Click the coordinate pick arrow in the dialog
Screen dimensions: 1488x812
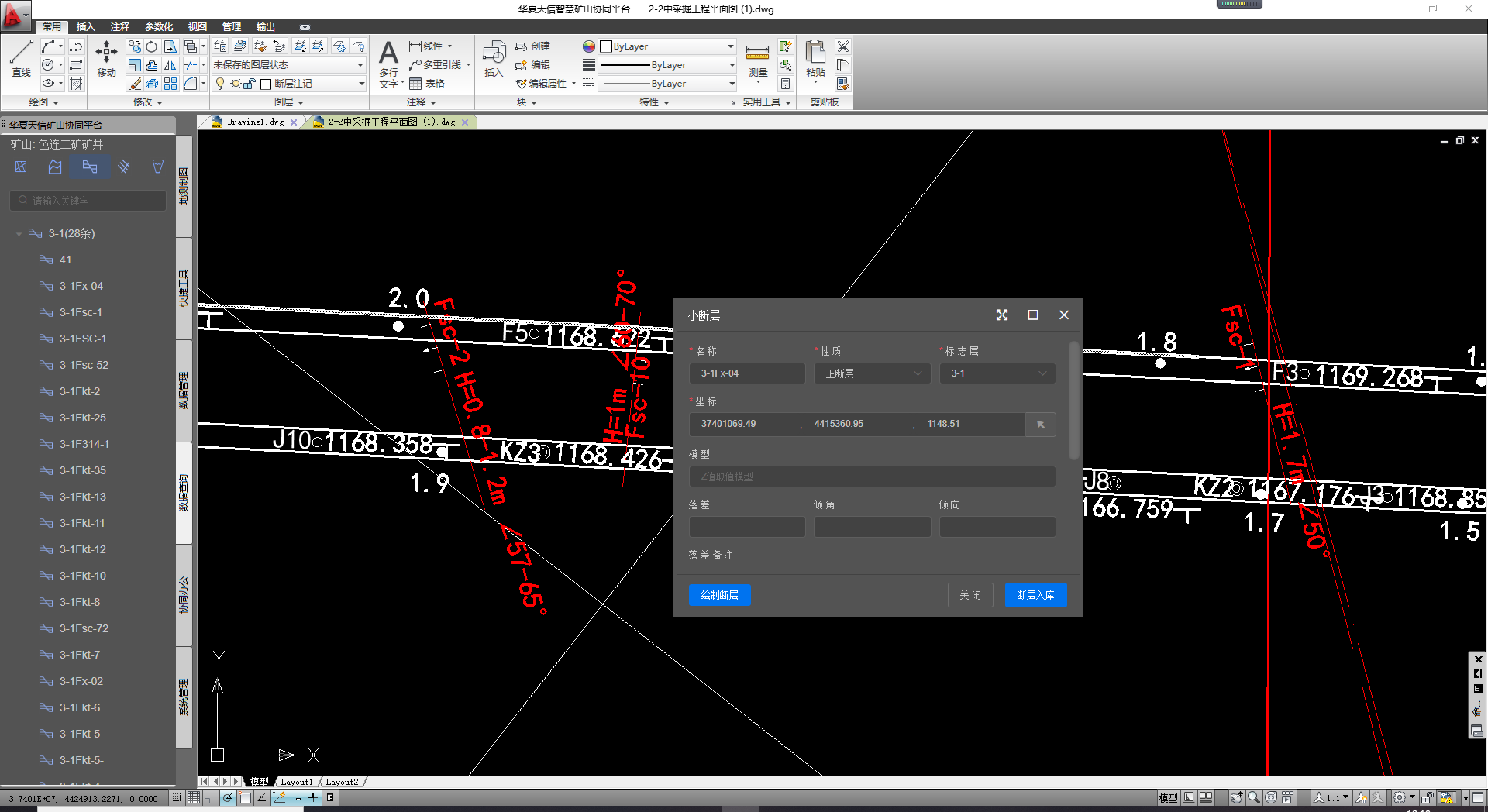click(x=1041, y=425)
